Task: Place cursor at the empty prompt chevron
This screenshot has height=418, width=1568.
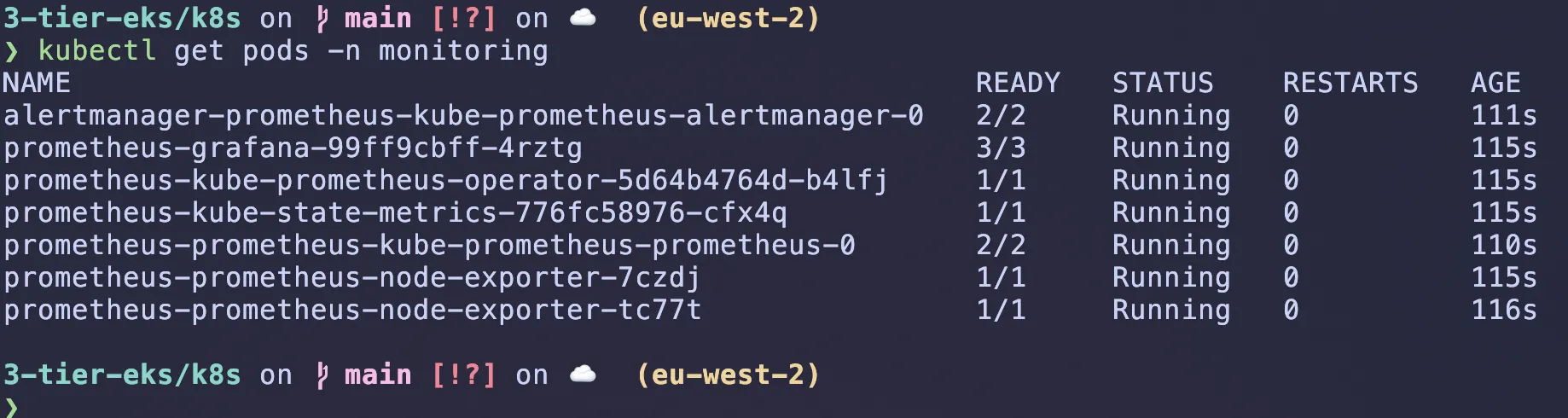Action: point(11,407)
